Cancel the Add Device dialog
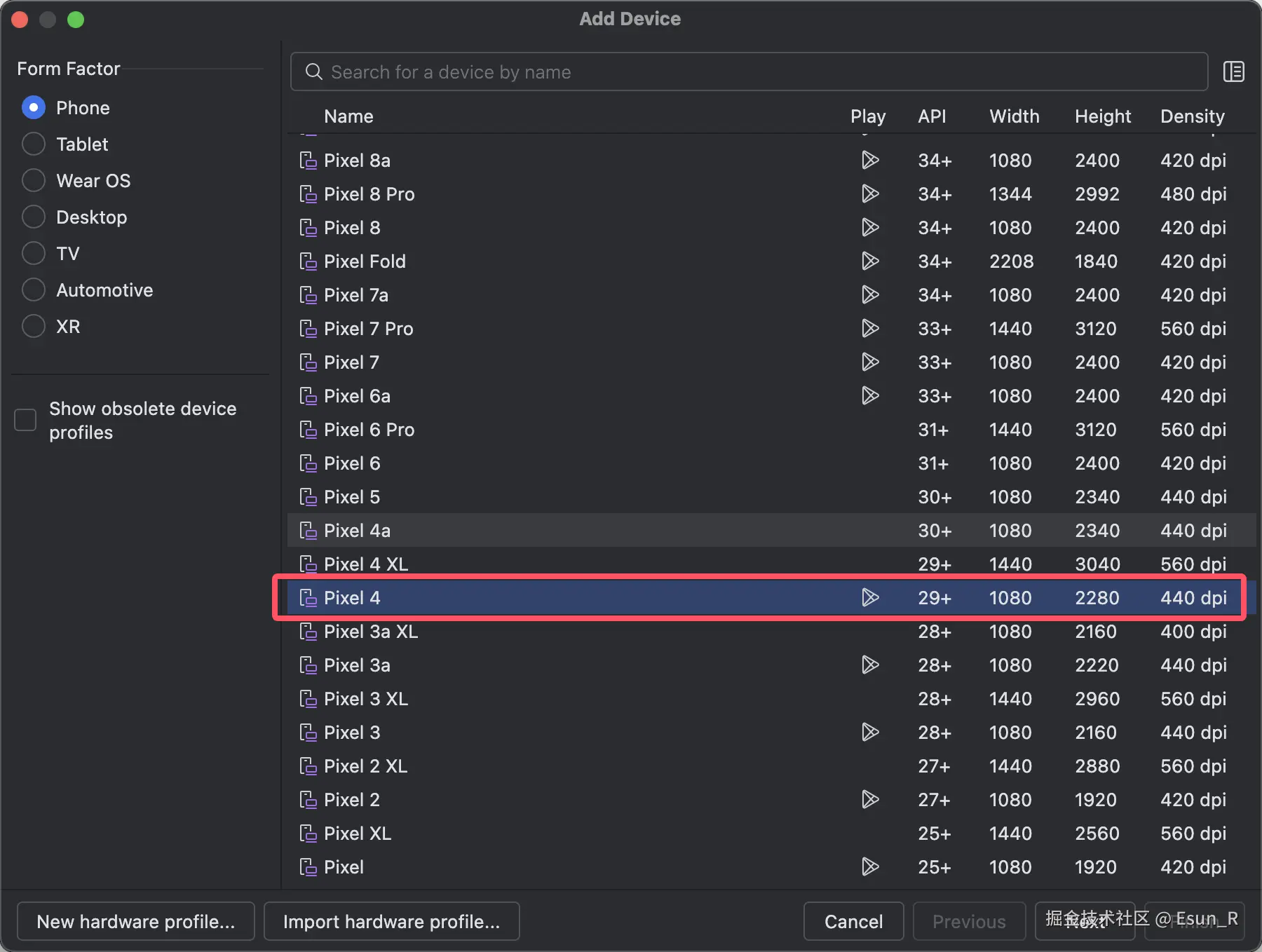This screenshot has height=952, width=1262. [x=853, y=921]
